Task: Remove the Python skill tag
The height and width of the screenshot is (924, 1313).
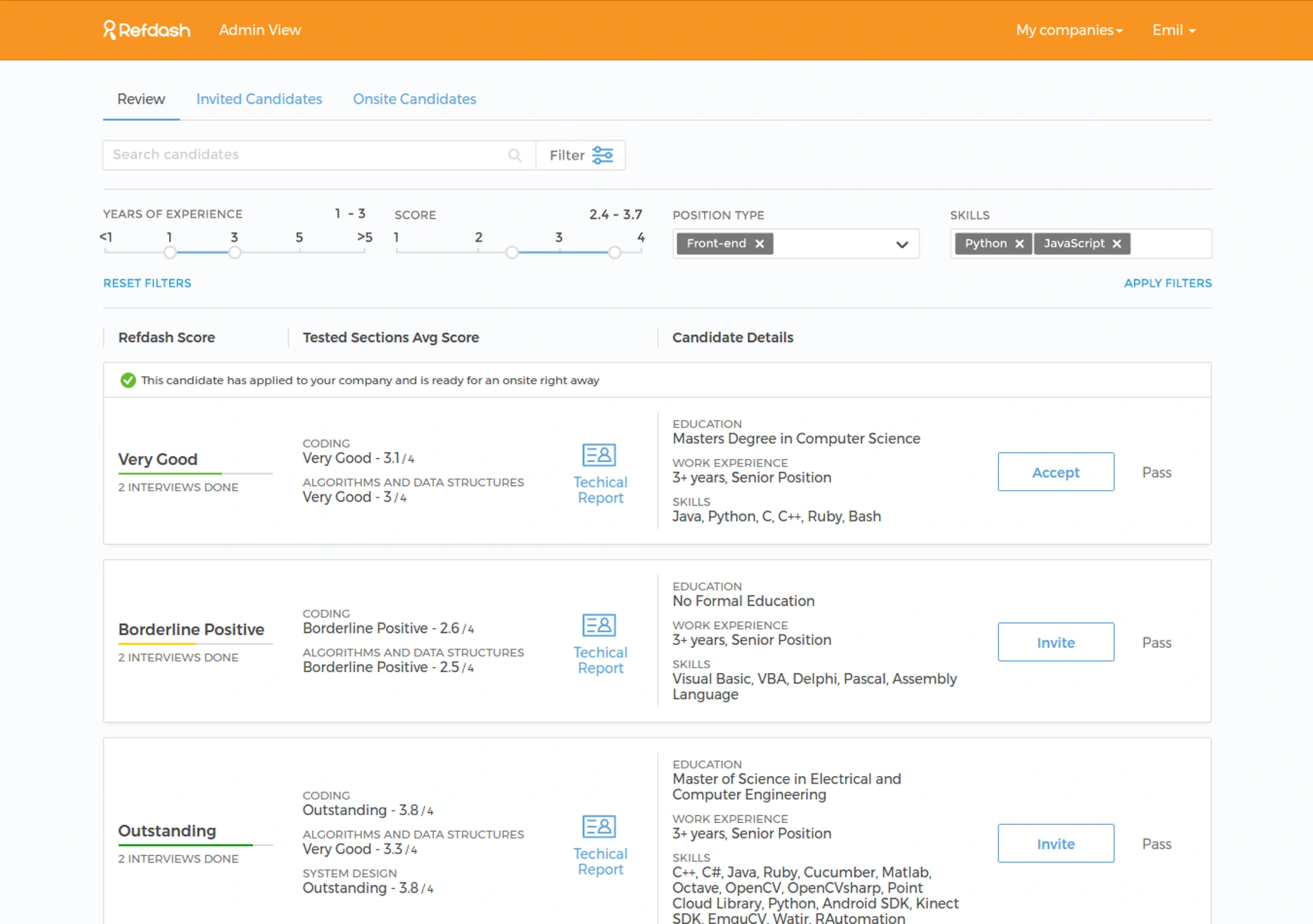Action: (x=1019, y=243)
